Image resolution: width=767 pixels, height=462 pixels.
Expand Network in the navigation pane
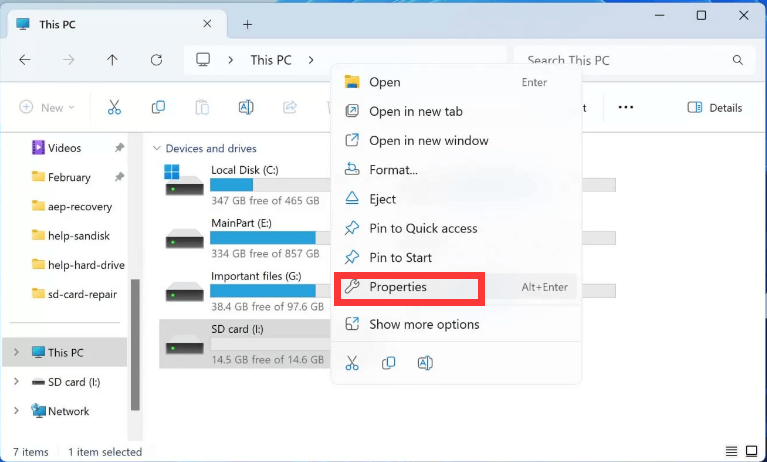click(x=16, y=411)
